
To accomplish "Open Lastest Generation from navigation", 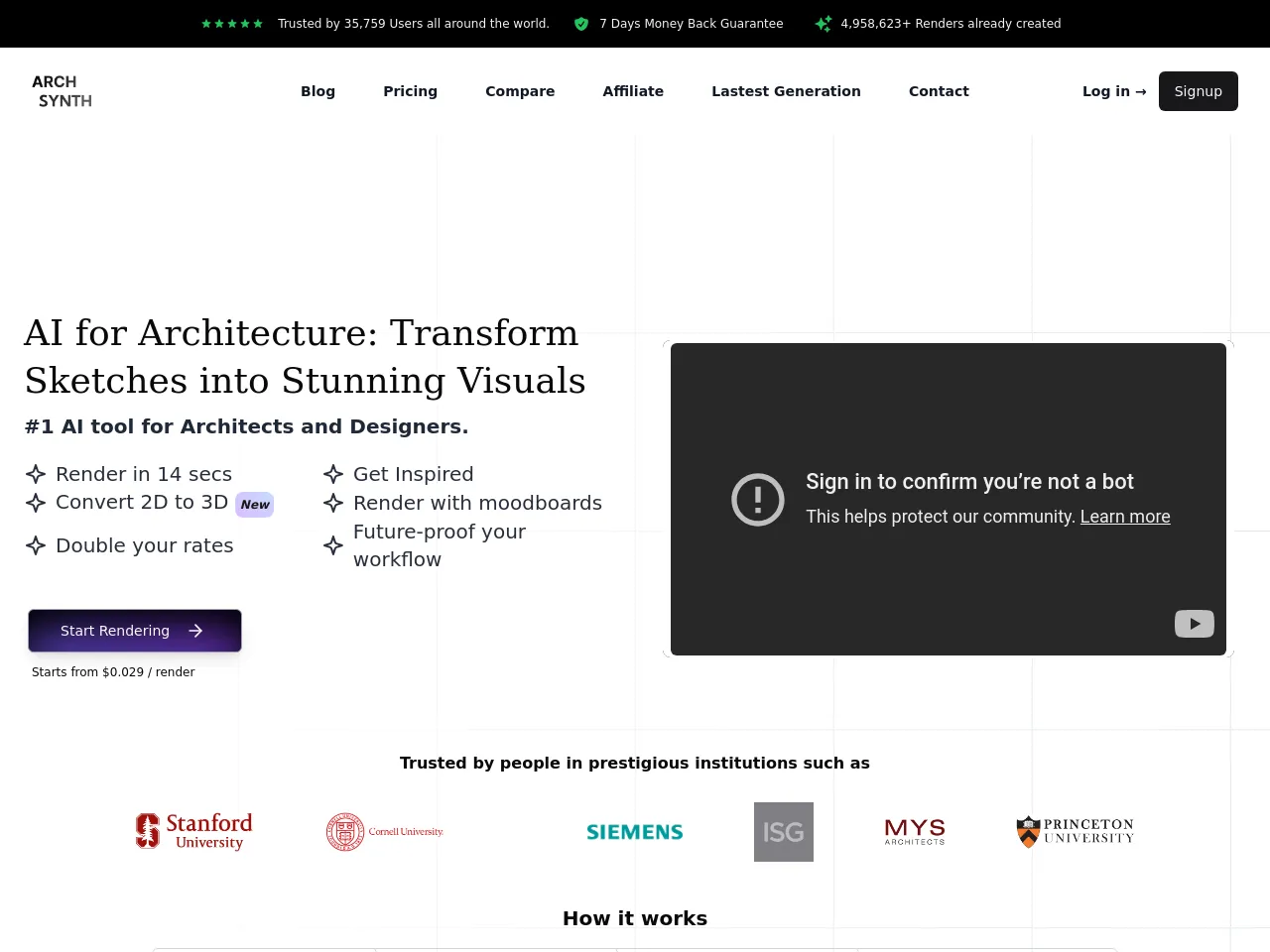I will tap(786, 91).
